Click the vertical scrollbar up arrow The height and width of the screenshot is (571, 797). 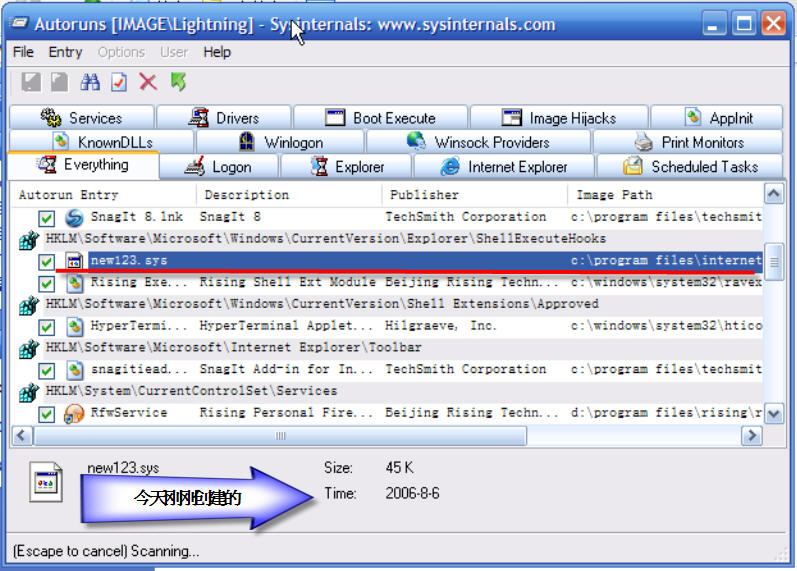click(774, 194)
